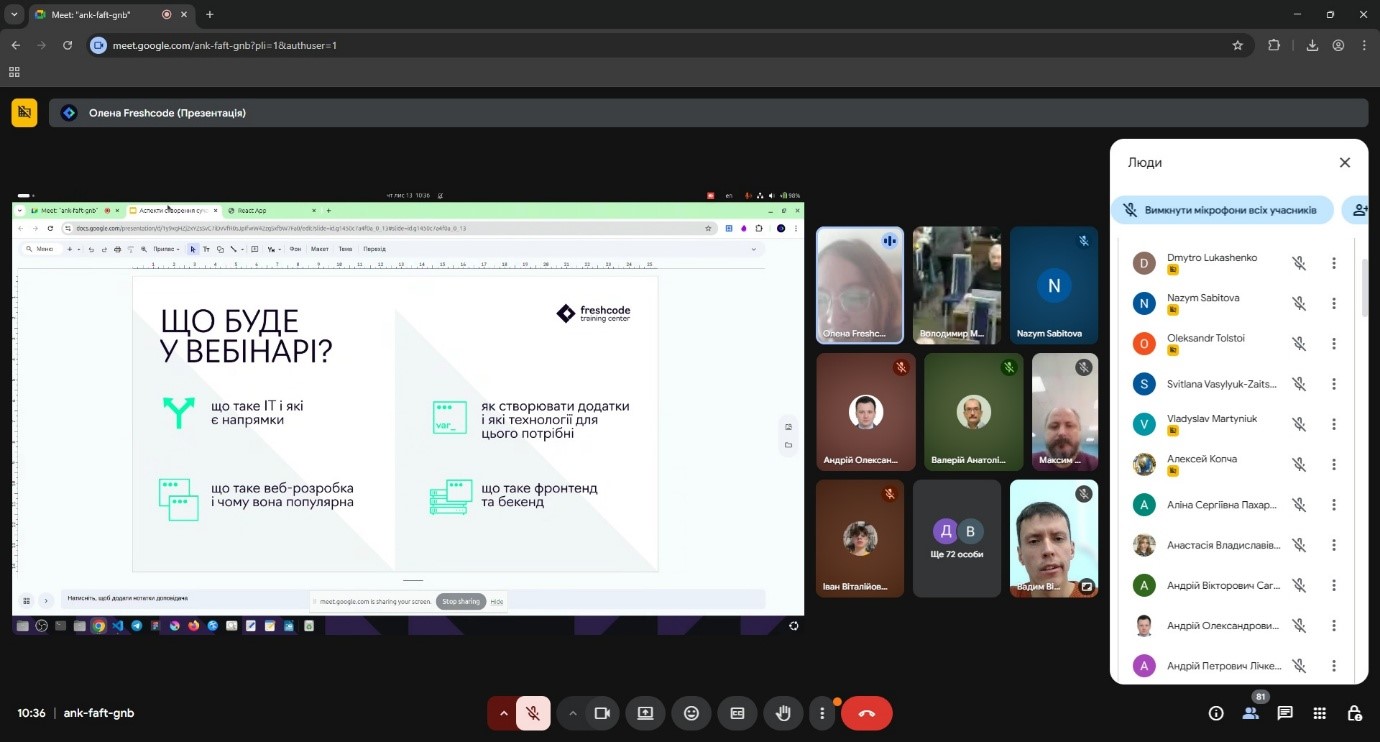Toggle the raise hand button
Viewport: 1380px width, 742px height.
784,713
